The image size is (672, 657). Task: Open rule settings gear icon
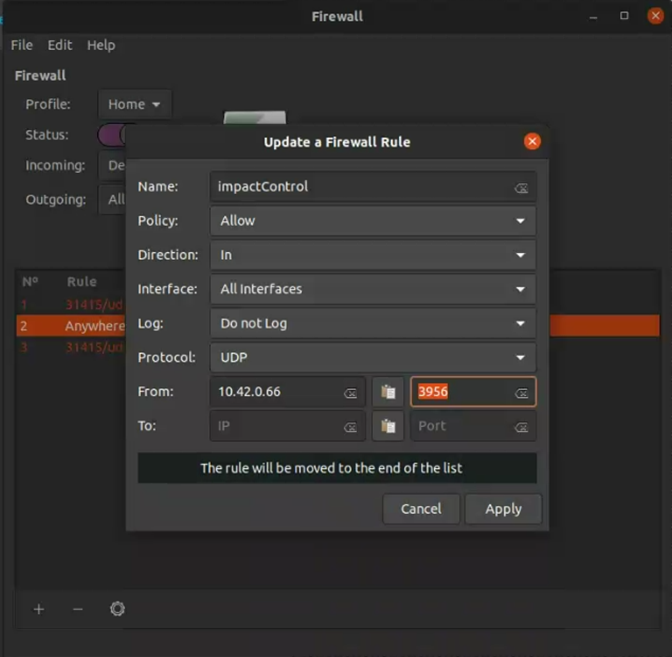point(117,609)
